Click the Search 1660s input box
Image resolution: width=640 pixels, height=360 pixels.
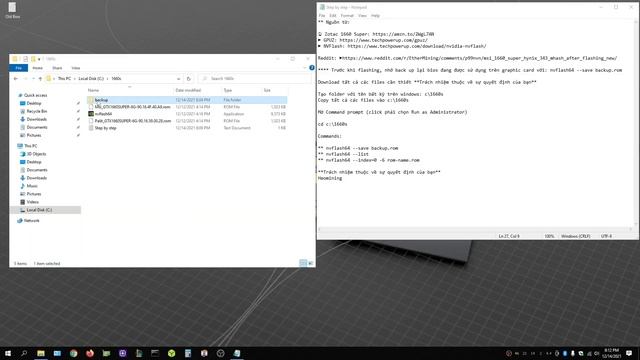(255, 78)
